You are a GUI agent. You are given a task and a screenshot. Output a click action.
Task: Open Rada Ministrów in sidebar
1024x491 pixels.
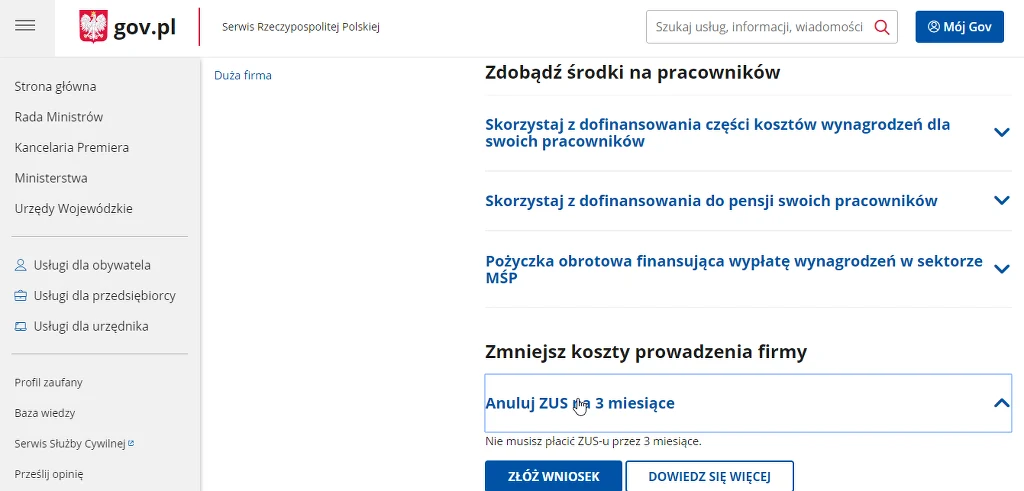click(x=59, y=117)
